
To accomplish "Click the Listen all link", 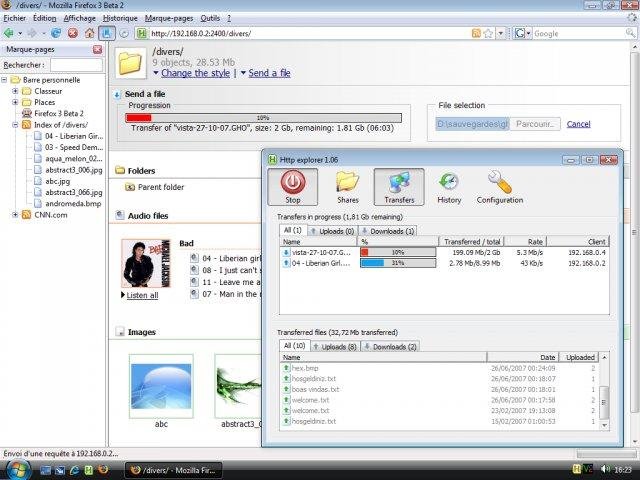I will click(142, 295).
